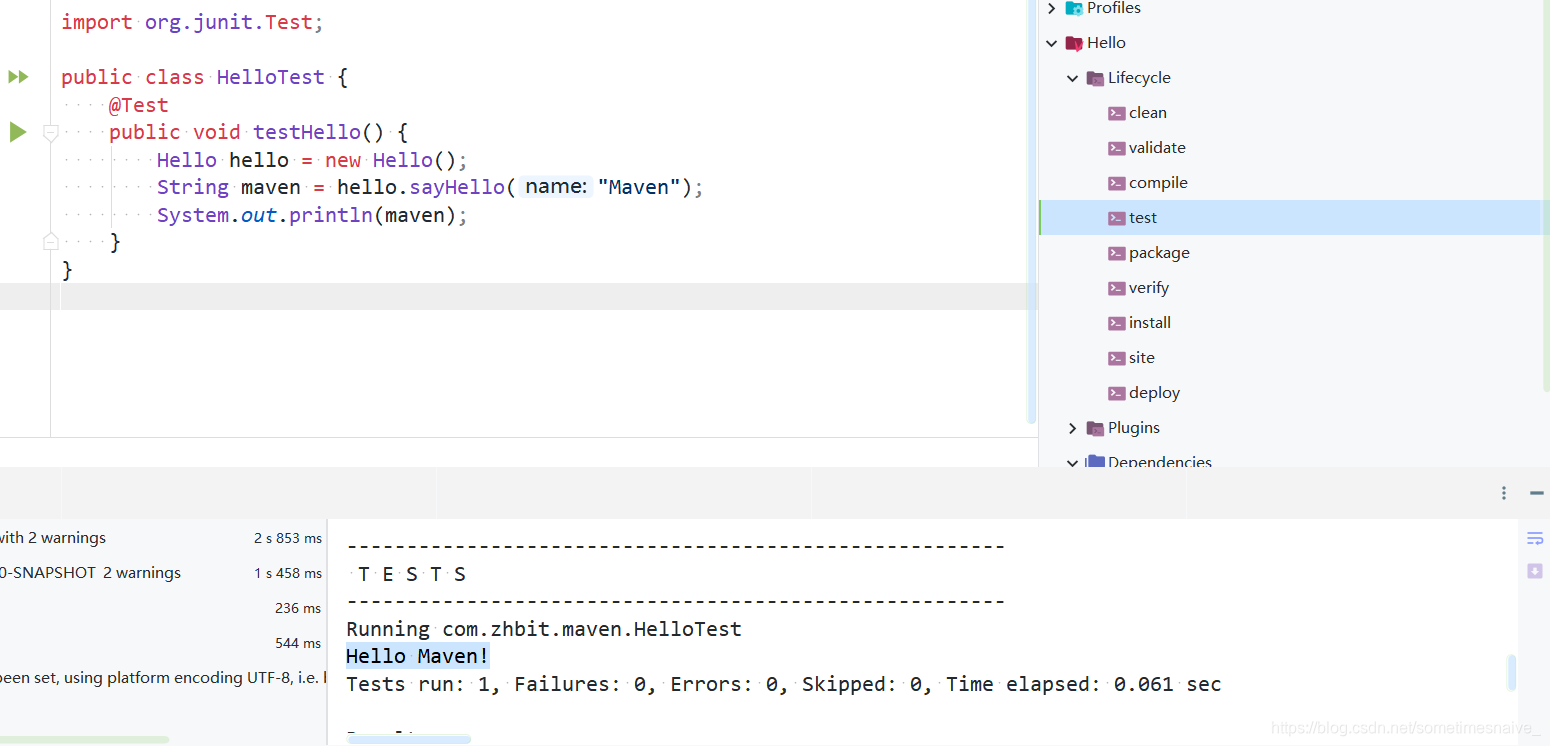1550x746 pixels.
Task: Collapse the testHello method fold marker
Action: [51, 132]
